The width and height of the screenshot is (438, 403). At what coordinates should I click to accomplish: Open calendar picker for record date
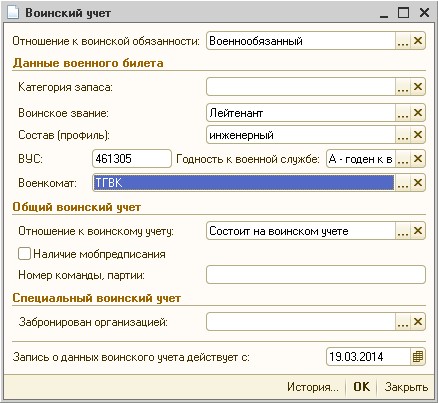418,357
